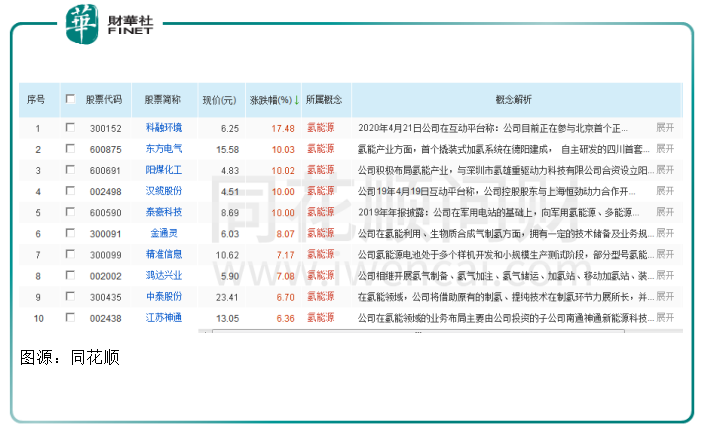The width and height of the screenshot is (704, 431).
Task: Open the 鸿达兴业 stock link
Action: 164,276
